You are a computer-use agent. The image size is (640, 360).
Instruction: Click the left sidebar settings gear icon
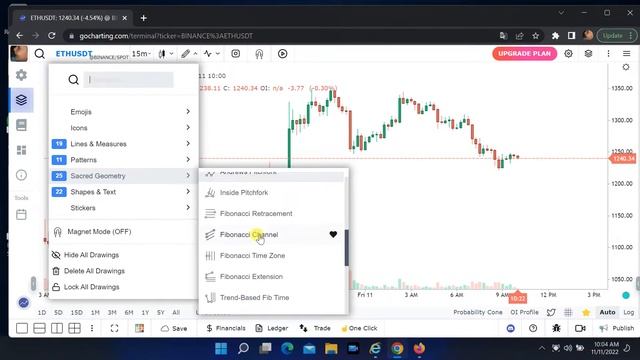[x=21, y=75]
